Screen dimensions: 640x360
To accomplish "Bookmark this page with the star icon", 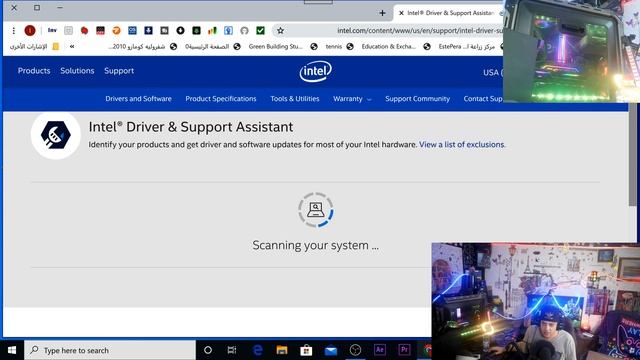I will [280, 31].
